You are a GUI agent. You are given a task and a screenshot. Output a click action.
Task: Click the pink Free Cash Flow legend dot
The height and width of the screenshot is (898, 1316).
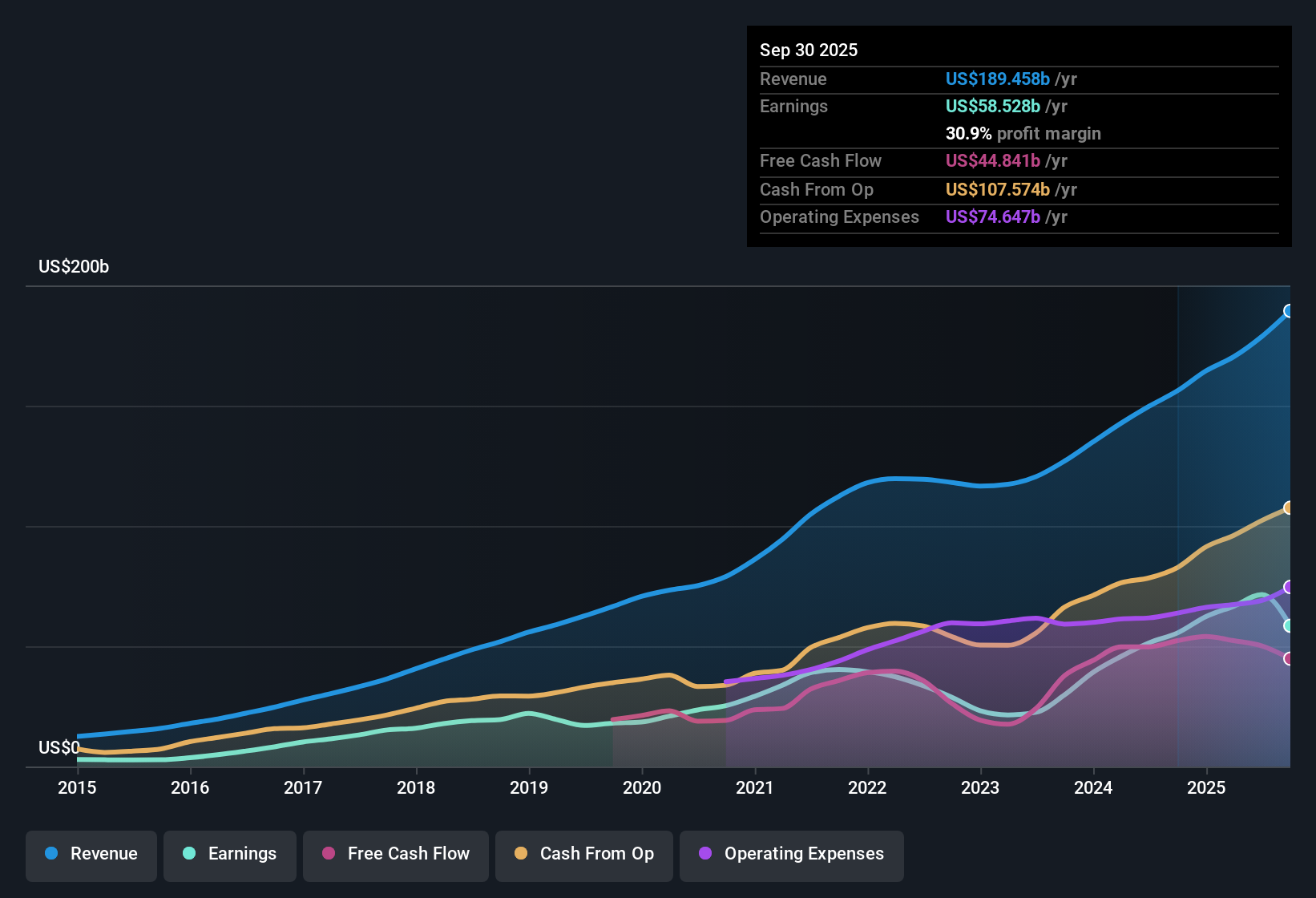coord(328,854)
